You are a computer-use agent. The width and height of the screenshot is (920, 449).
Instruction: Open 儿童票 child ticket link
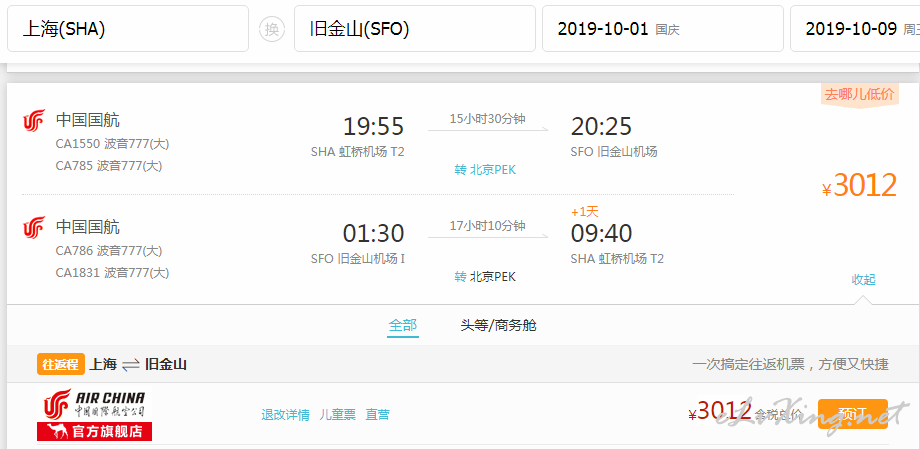point(337,415)
